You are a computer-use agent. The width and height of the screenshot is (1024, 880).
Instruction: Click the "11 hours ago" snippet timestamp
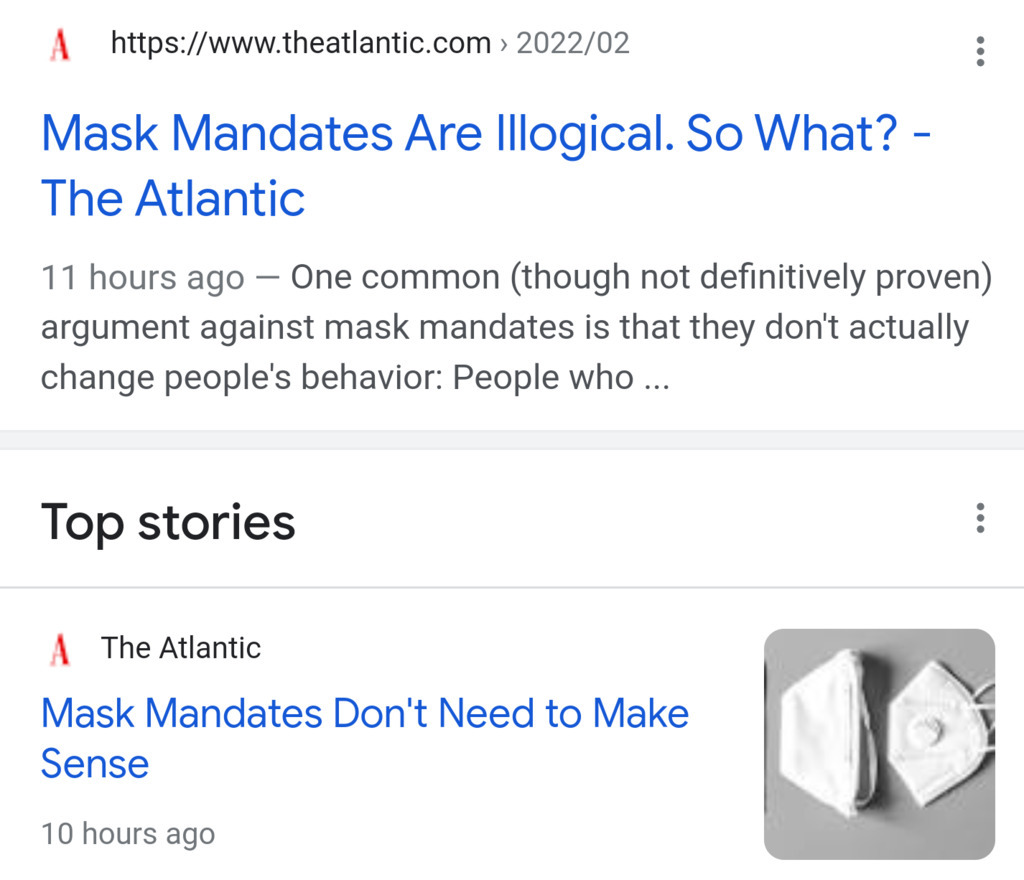click(x=142, y=278)
